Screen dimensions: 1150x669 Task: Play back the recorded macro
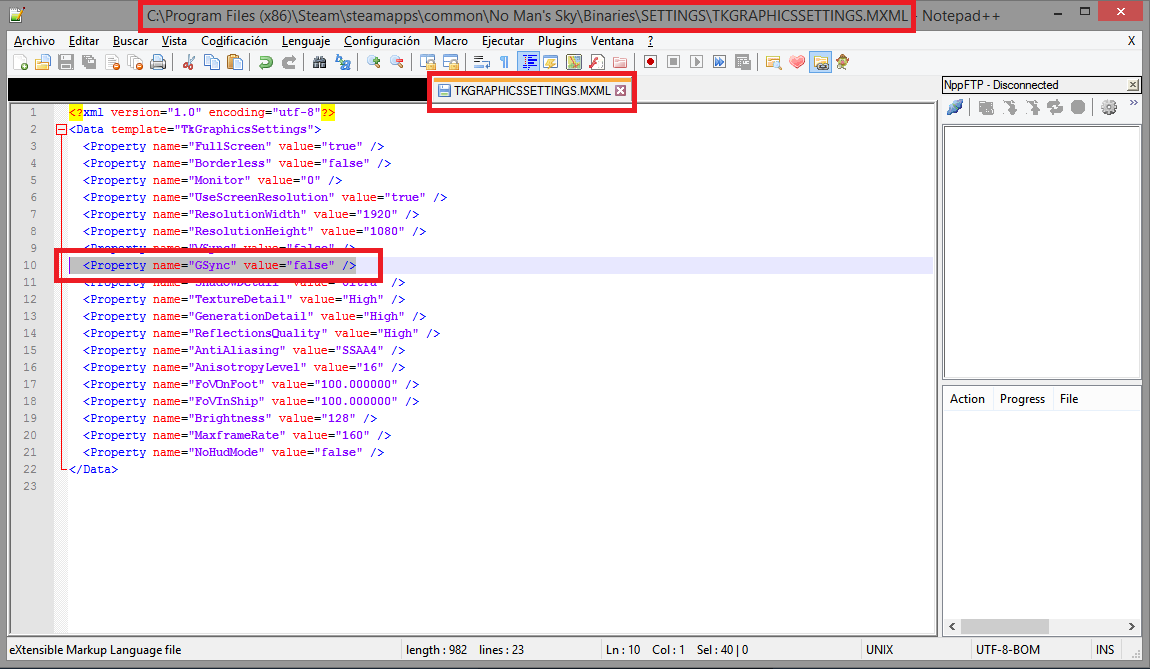697,62
